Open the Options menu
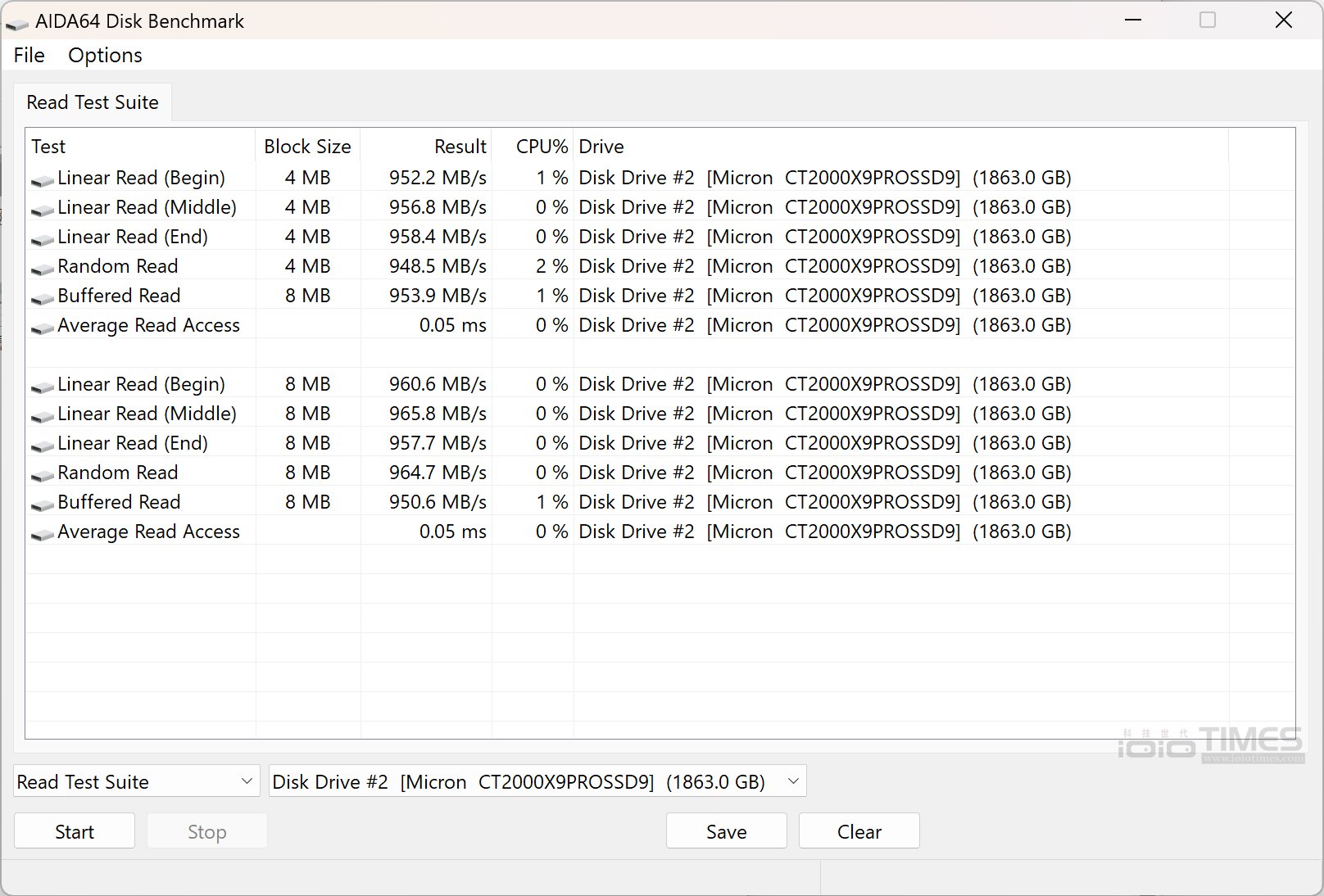1324x896 pixels. (x=105, y=55)
